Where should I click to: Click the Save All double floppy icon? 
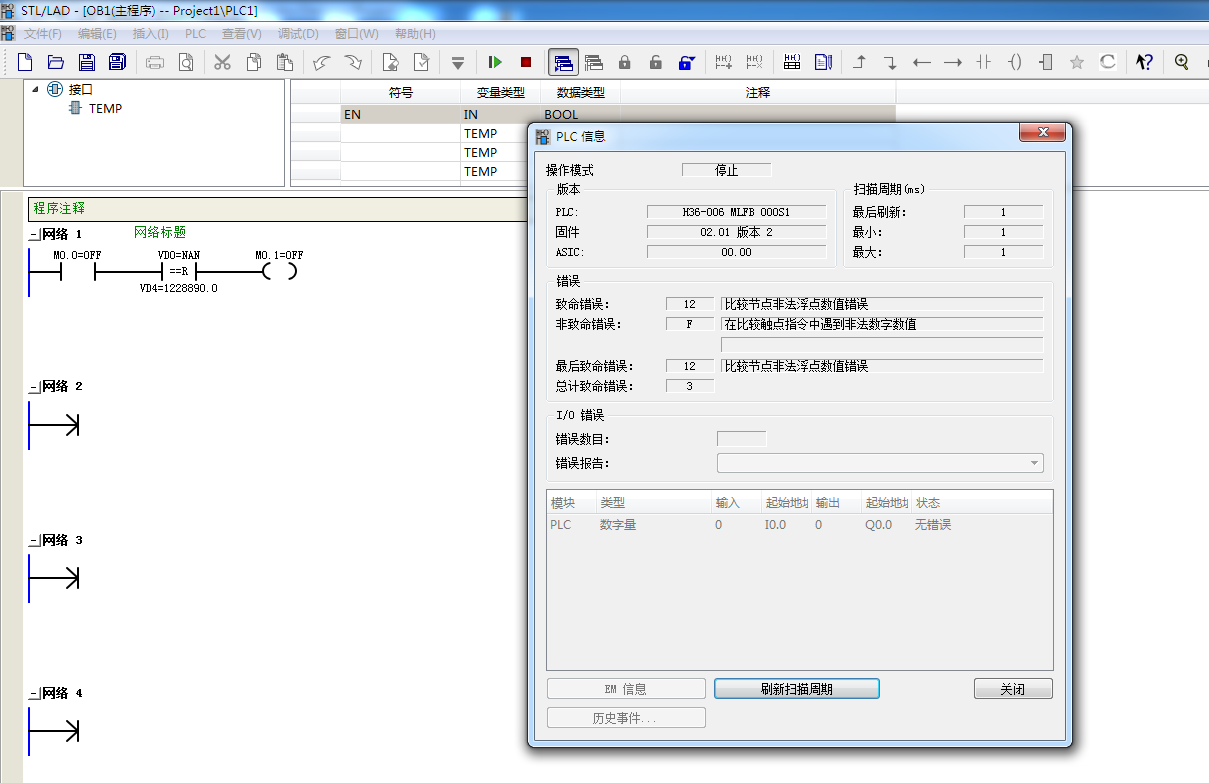coord(117,62)
